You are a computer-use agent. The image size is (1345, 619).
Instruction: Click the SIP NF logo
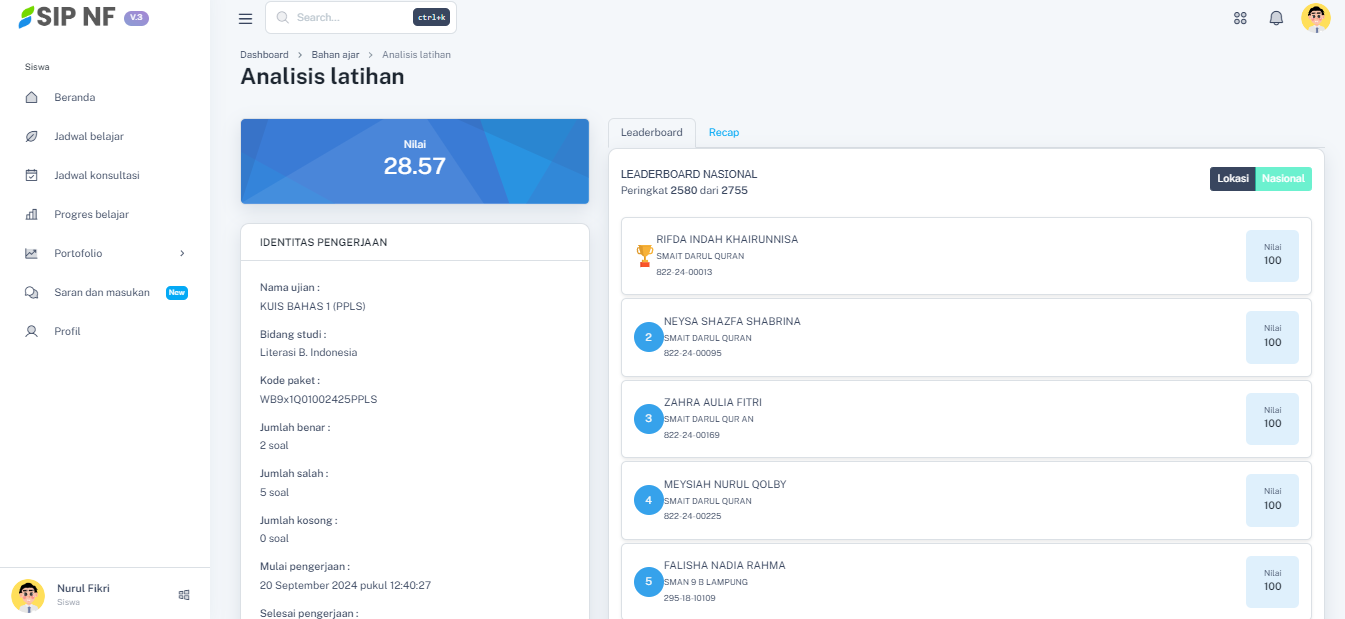tap(66, 18)
